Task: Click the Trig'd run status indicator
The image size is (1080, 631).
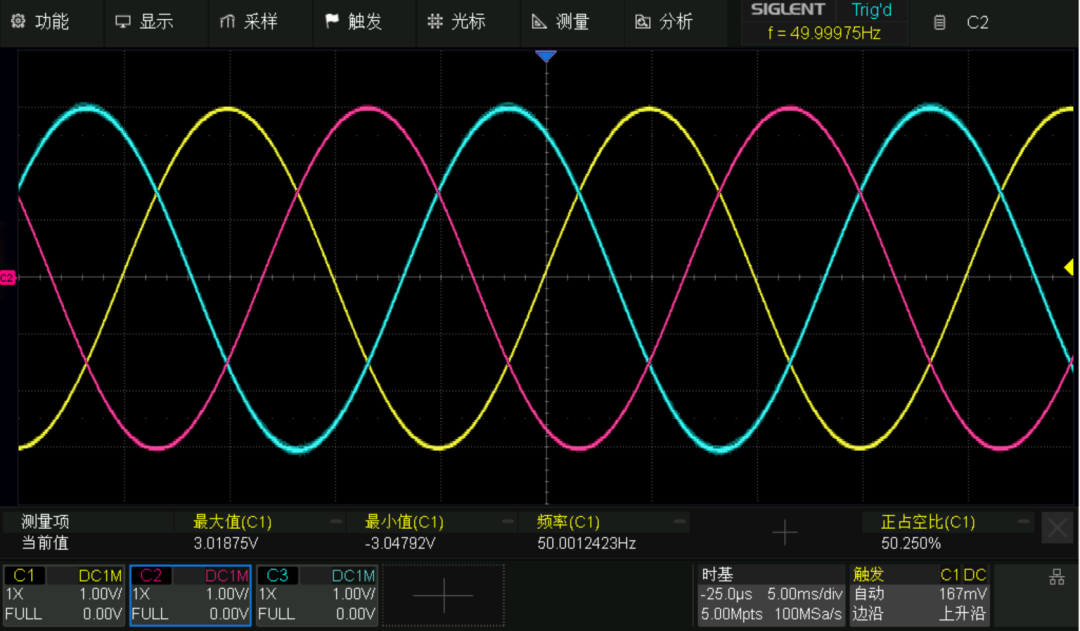Action: tap(871, 10)
